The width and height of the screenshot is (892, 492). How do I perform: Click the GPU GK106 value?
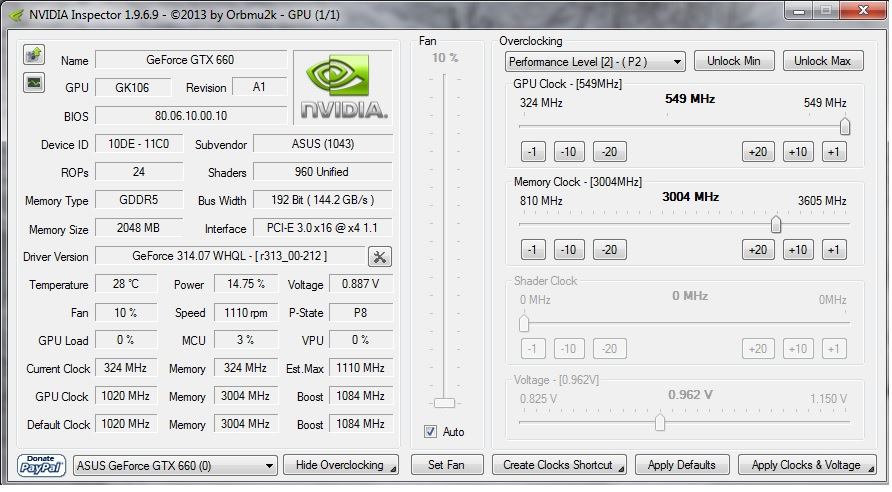click(x=133, y=88)
